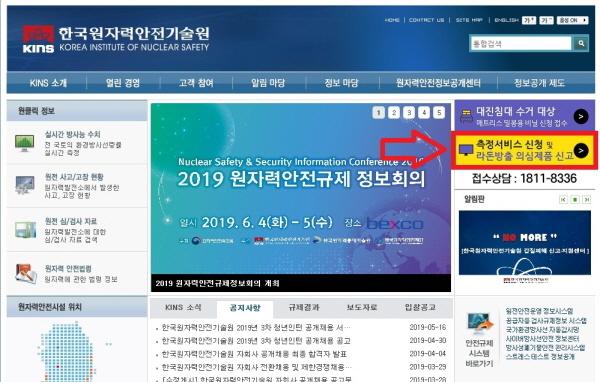Increase font size with 가+ button
Screen dimensions: 600x382
point(529,20)
